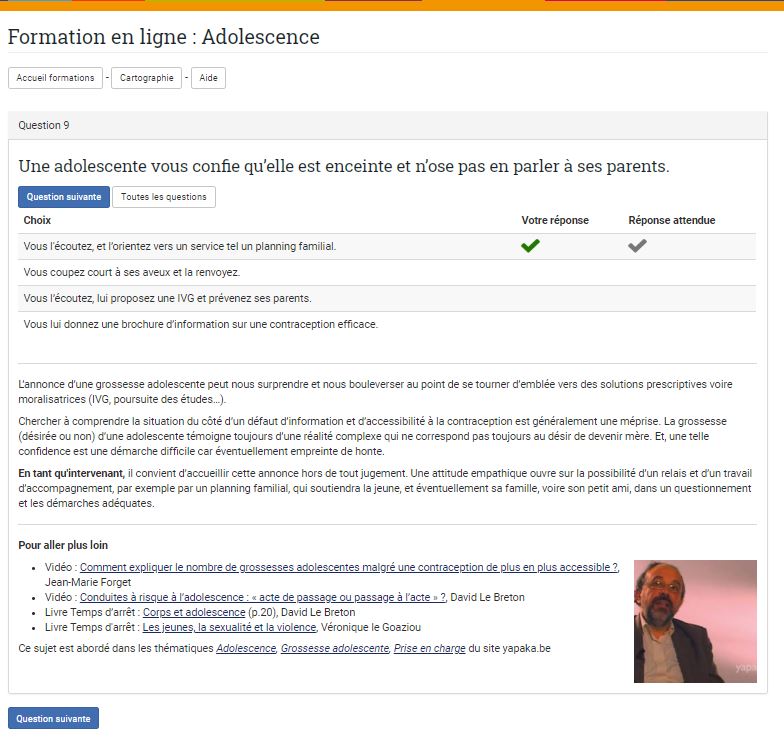This screenshot has width=784, height=738.
Task: Open Accueil formations page
Action: [x=56, y=78]
